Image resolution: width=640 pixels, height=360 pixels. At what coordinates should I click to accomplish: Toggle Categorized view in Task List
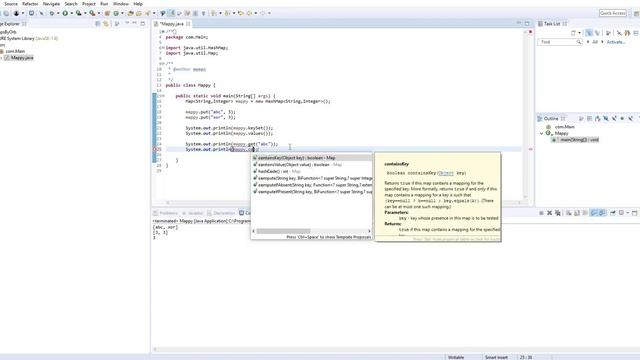tap(589, 33)
